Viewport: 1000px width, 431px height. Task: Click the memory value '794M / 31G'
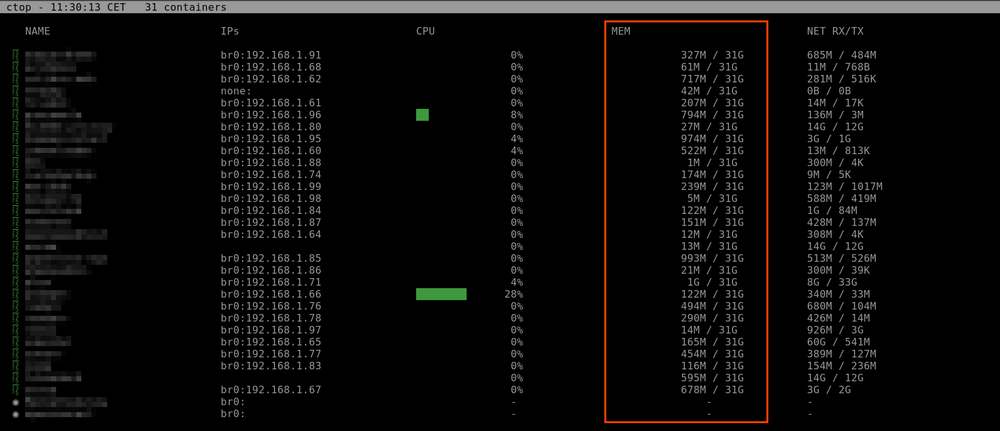(712, 115)
